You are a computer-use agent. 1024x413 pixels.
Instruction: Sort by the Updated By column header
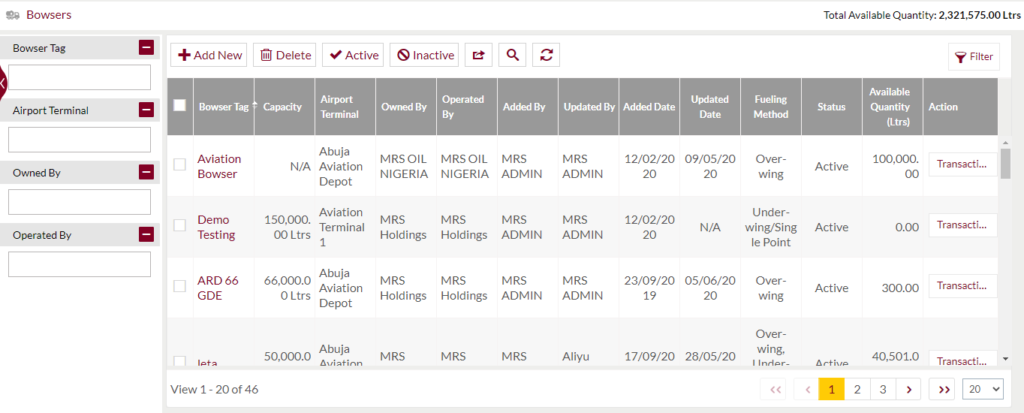pyautogui.click(x=588, y=107)
